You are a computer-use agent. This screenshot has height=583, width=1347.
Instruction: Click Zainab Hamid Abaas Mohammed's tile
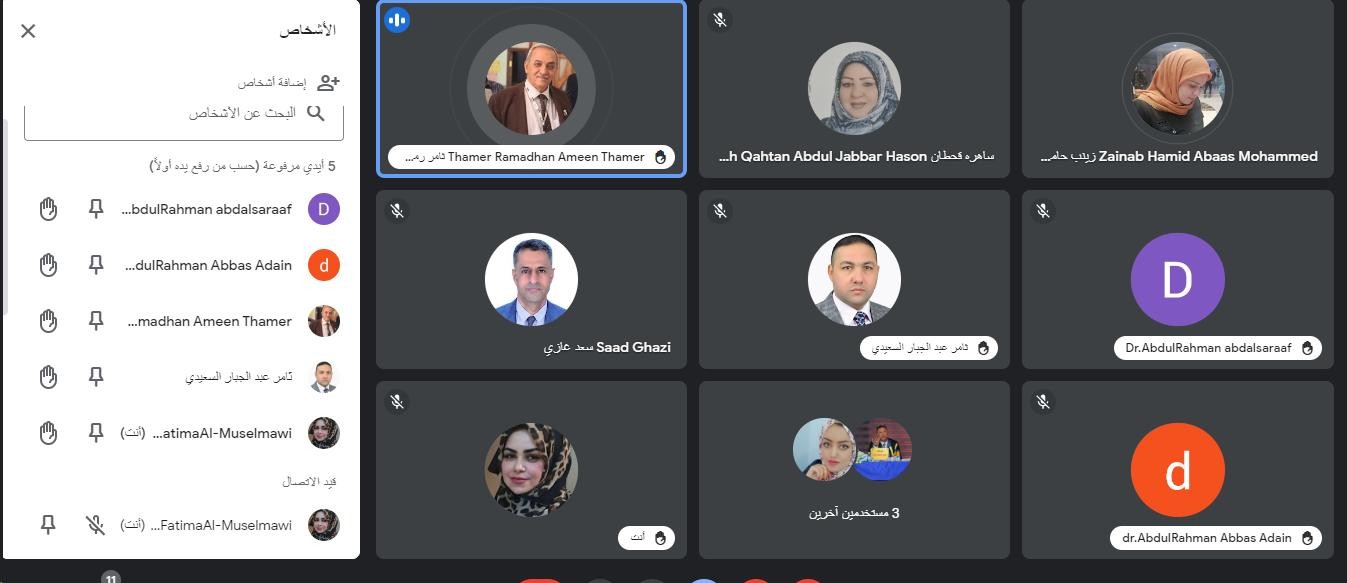1178,89
